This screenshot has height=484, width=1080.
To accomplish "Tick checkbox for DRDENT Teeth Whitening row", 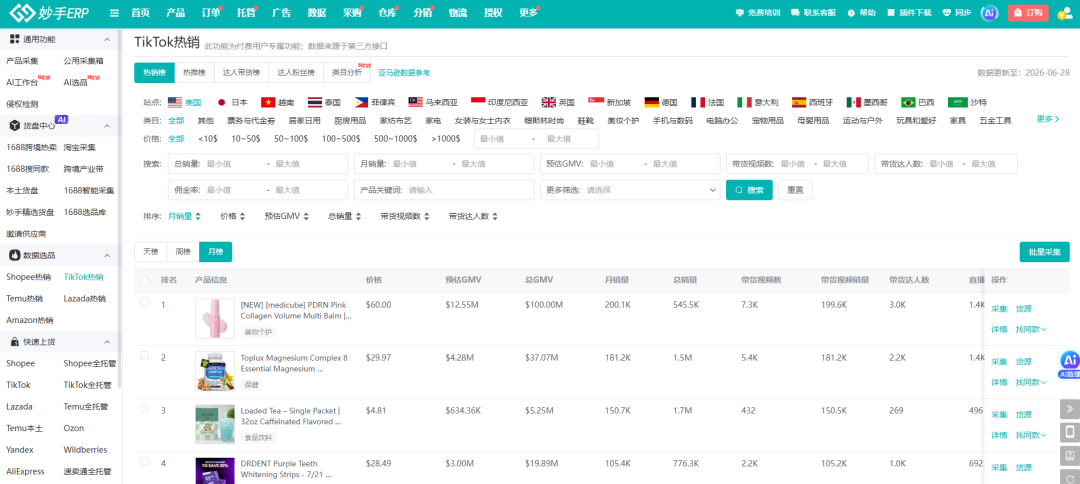I will coord(144,461).
